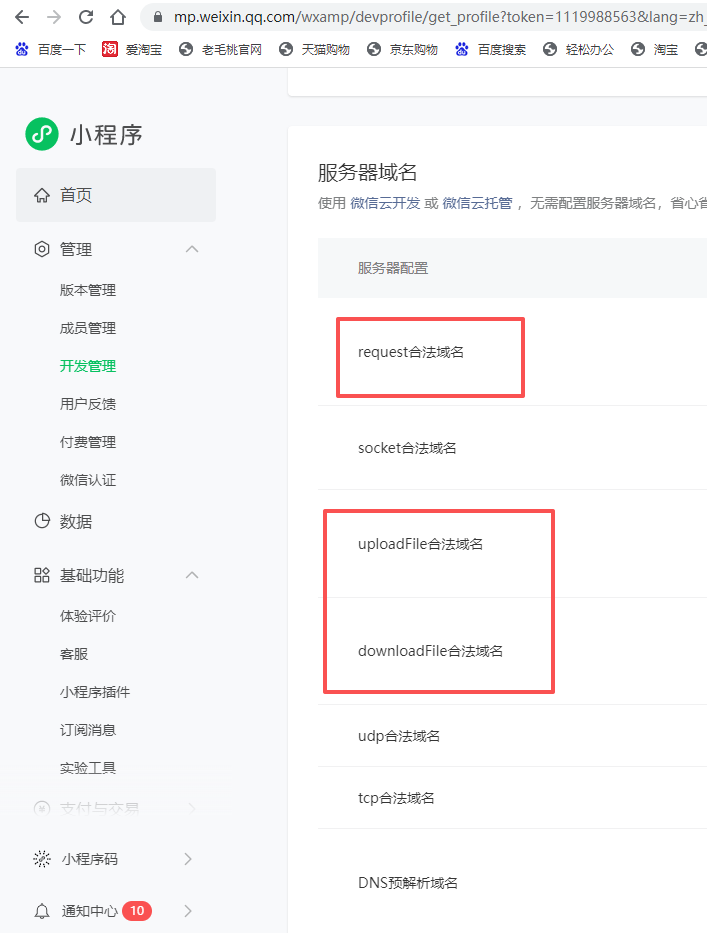Switch to 成员管理 in sidebar

[x=89, y=327]
